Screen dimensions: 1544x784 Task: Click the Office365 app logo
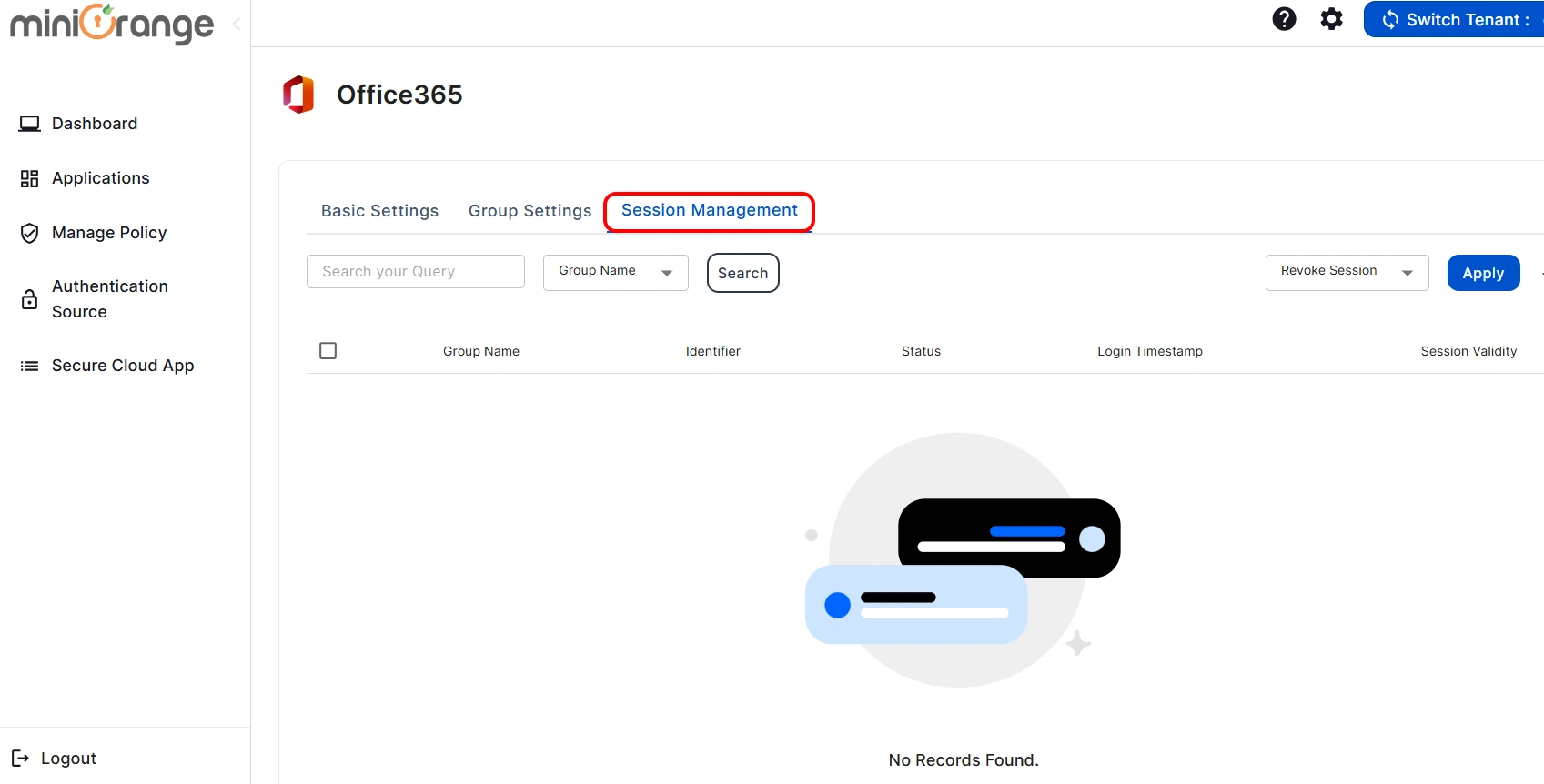coord(298,95)
